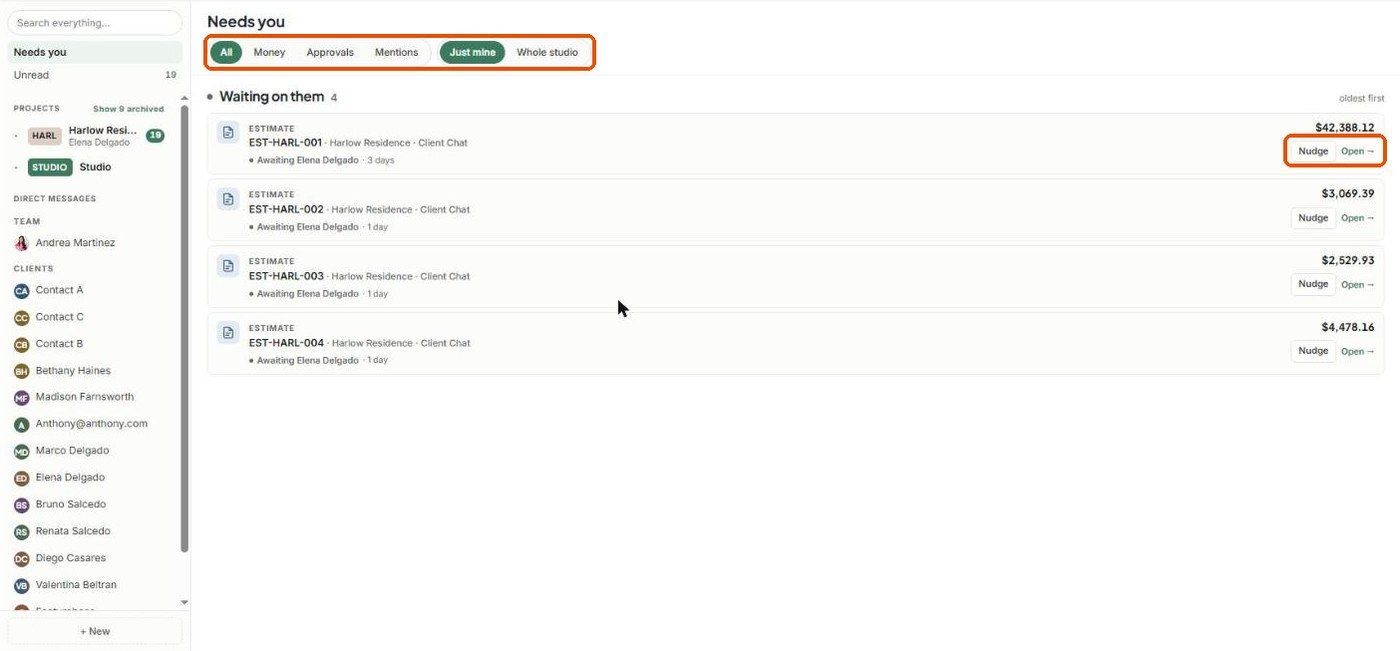Open the Unread list
The height and width of the screenshot is (651, 1400).
tap(95, 75)
